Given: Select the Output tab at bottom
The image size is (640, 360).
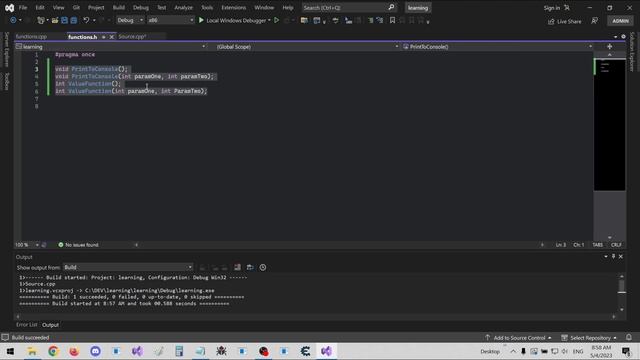Looking at the screenshot, I should (51, 325).
